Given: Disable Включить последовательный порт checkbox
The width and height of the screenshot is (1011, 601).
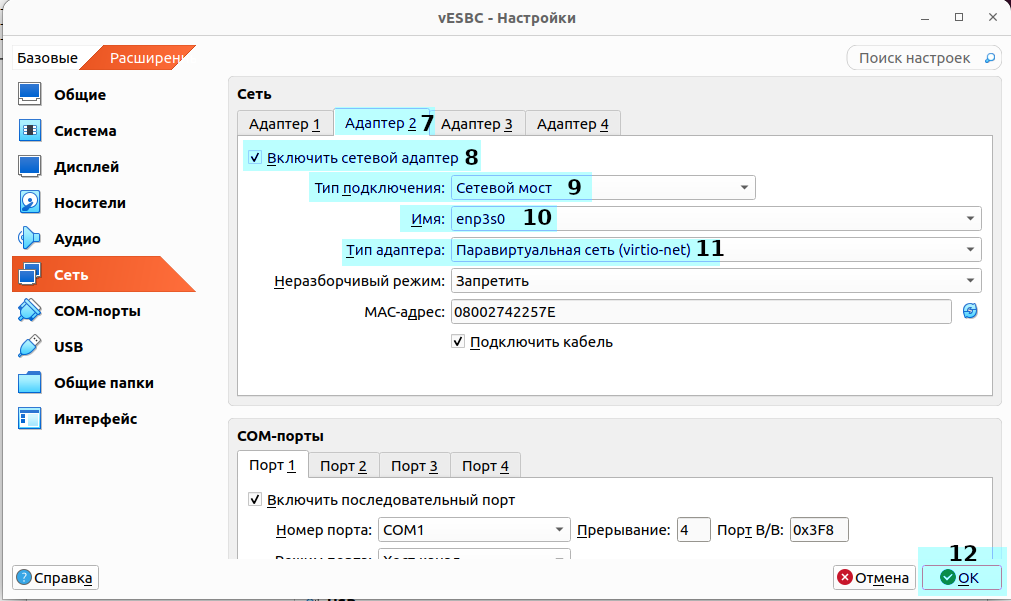Looking at the screenshot, I should pos(255,500).
